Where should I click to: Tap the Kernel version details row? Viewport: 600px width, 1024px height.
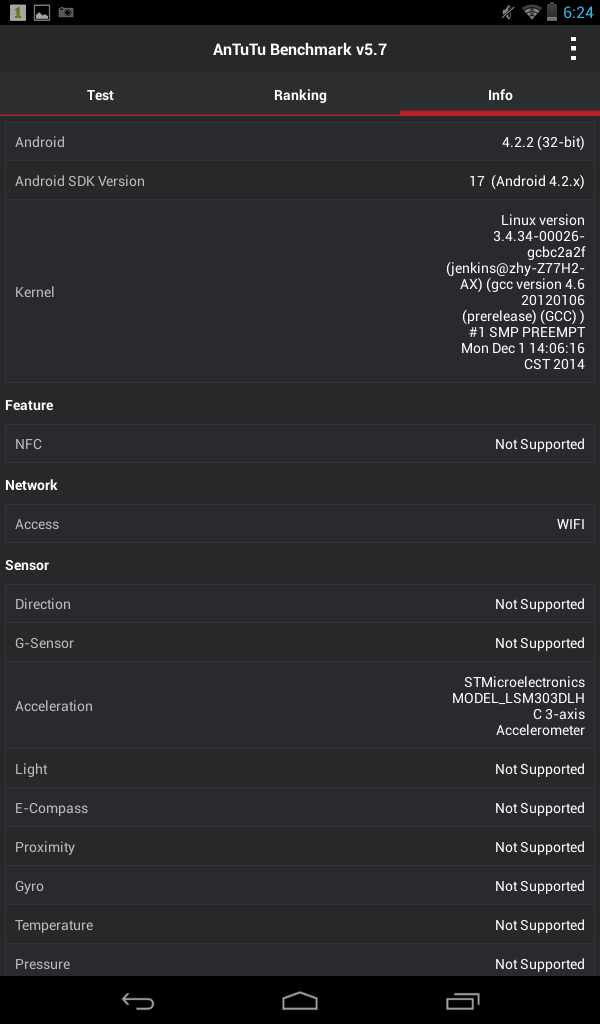pyautogui.click(x=300, y=291)
